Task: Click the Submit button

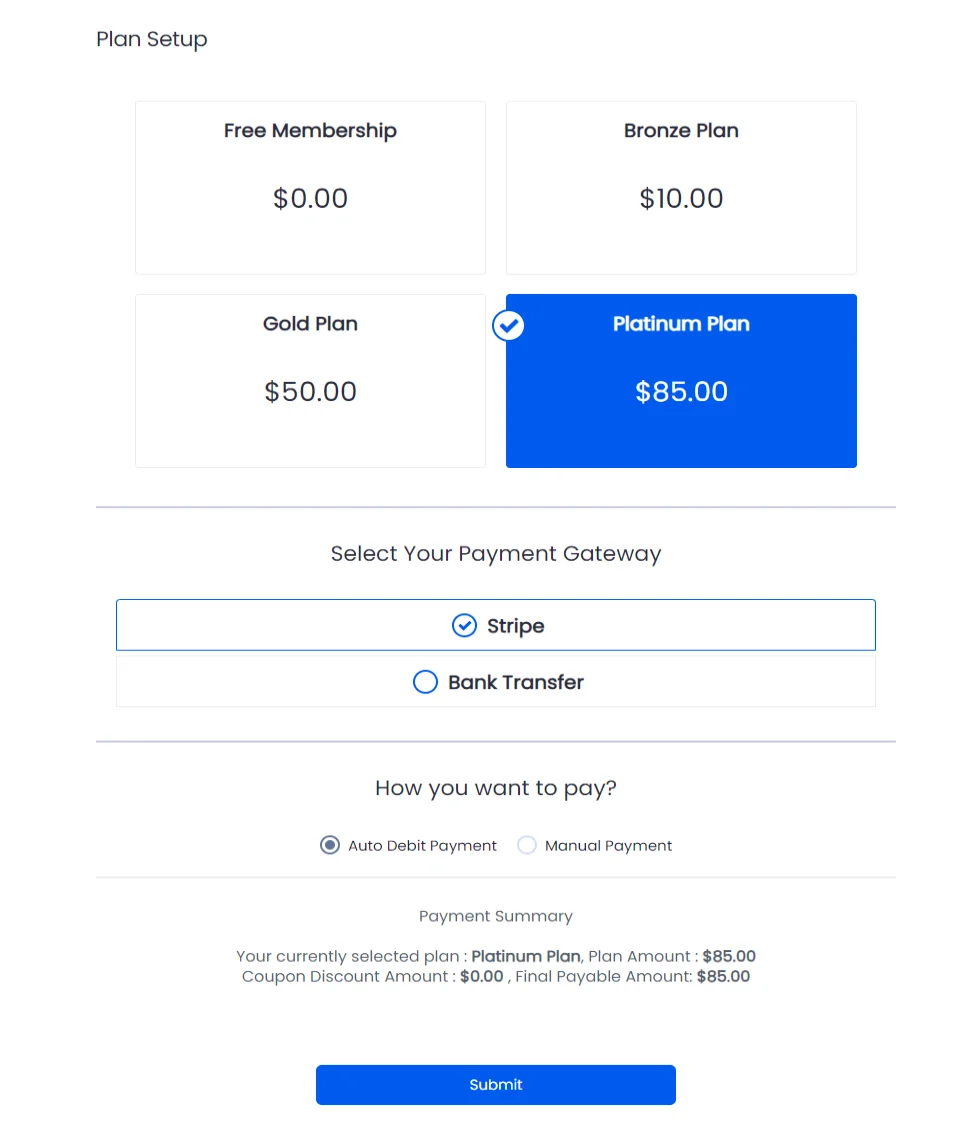Action: (496, 1085)
